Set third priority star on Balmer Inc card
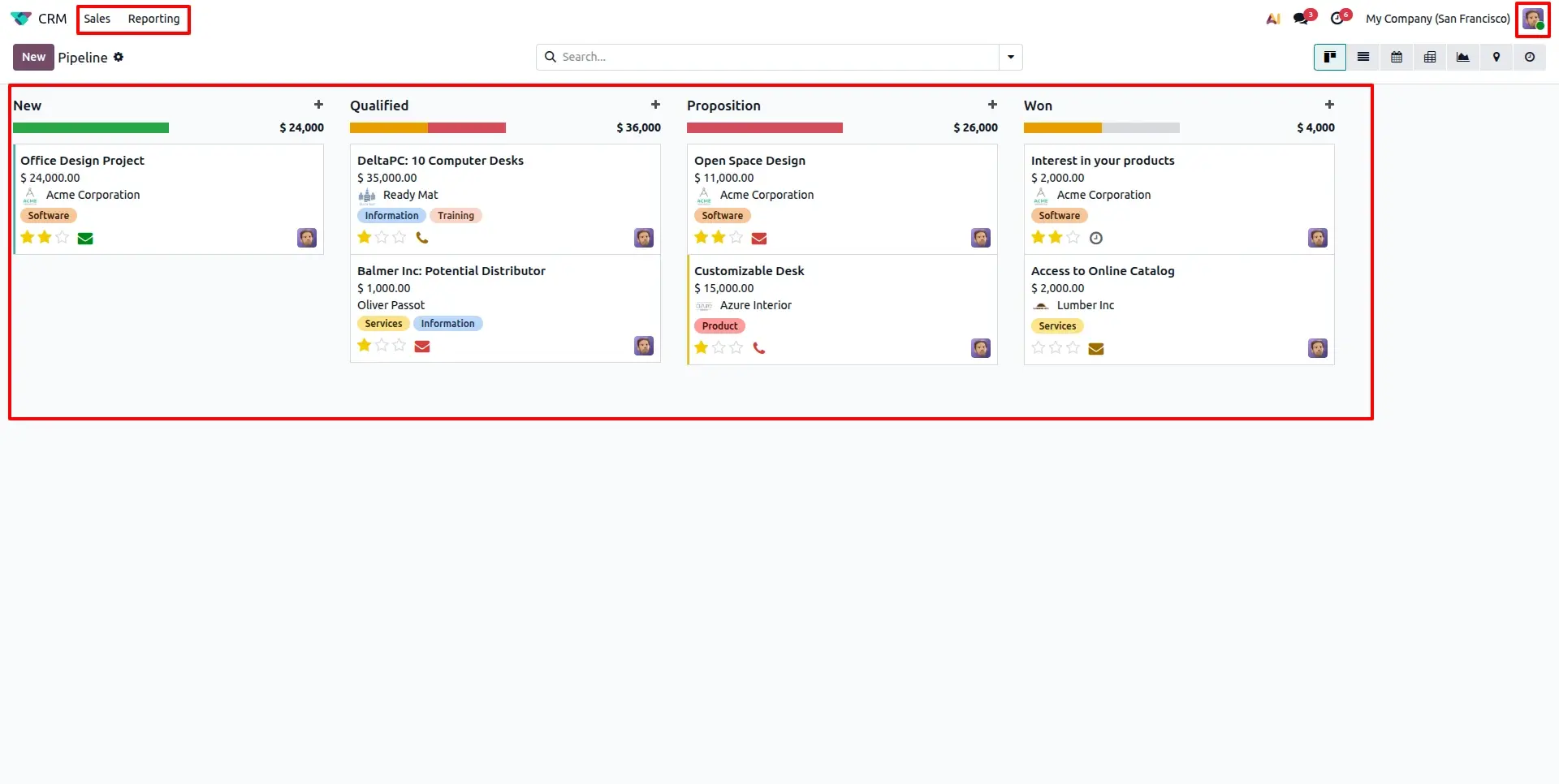The height and width of the screenshot is (784, 1559). (x=399, y=345)
